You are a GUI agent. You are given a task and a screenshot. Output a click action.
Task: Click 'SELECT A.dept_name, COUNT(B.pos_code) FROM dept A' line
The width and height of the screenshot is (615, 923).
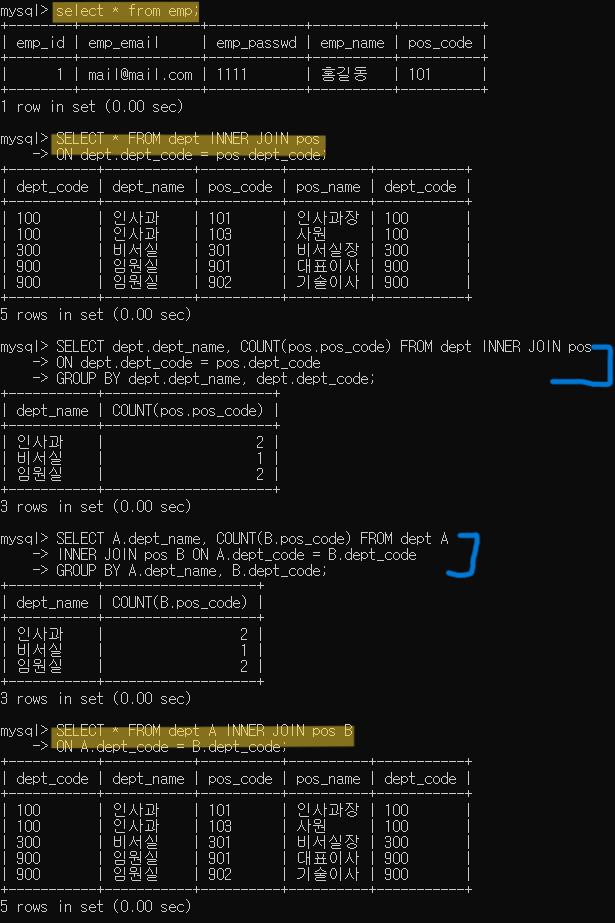tap(252, 539)
